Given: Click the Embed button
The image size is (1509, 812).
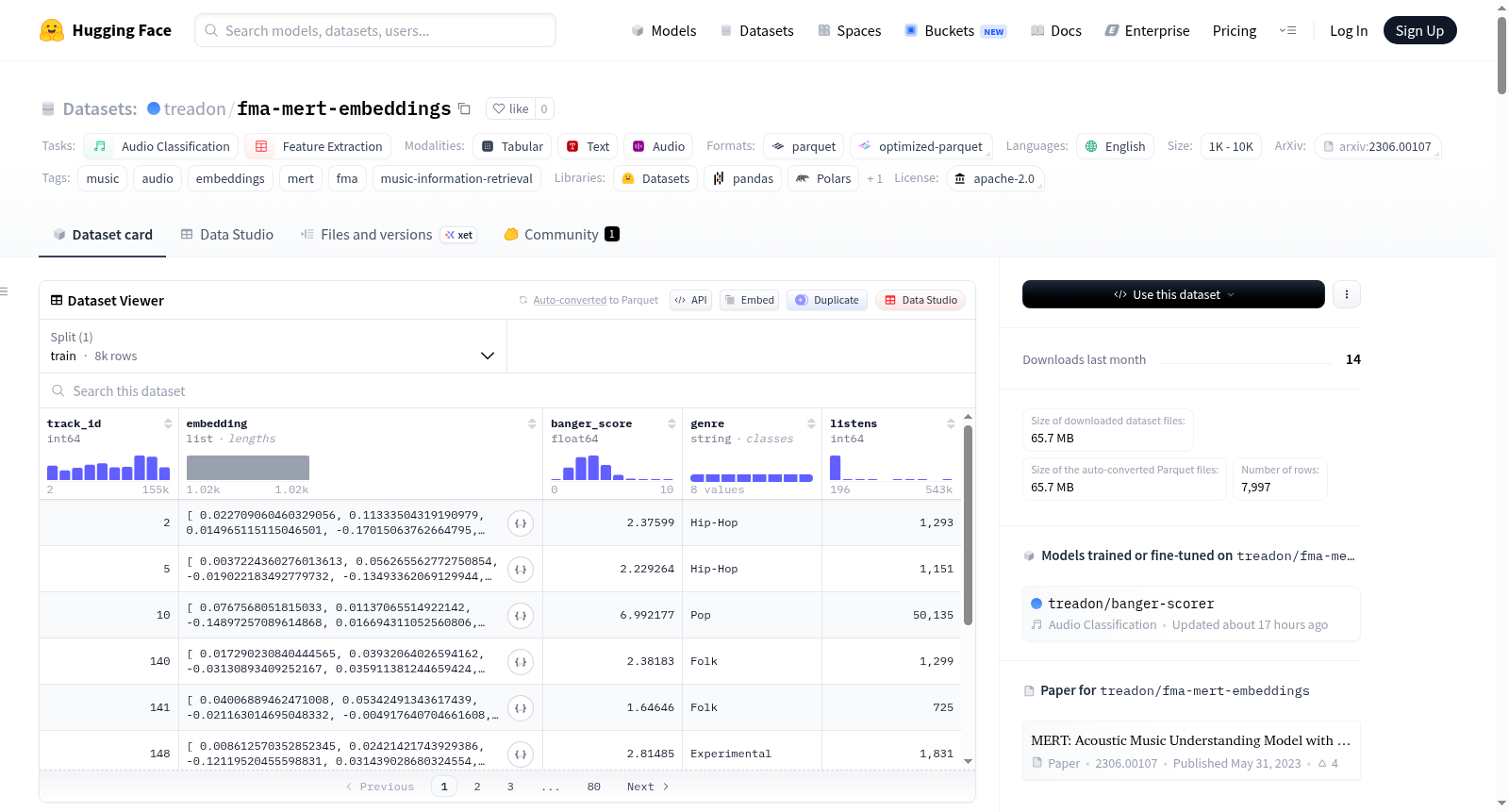Looking at the screenshot, I should [x=749, y=300].
